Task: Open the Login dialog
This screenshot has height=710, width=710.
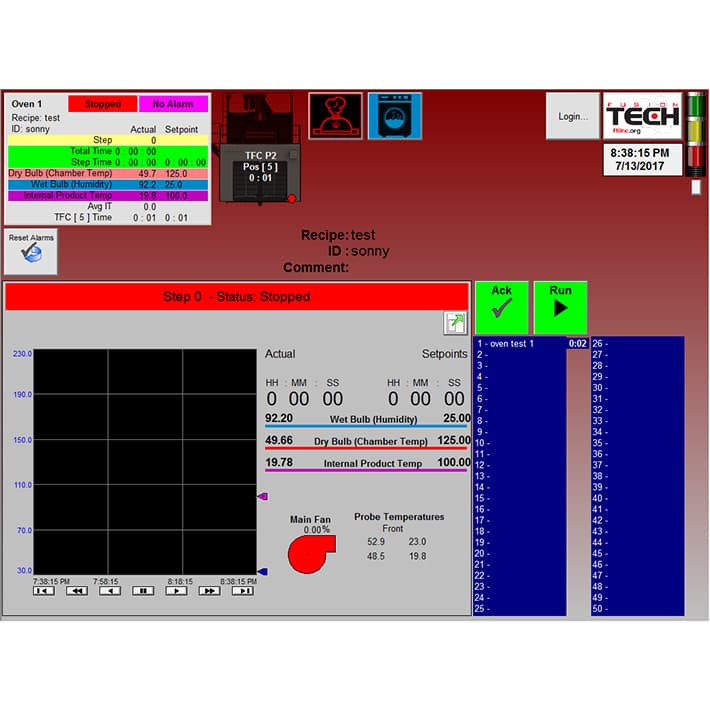Action: pyautogui.click(x=573, y=116)
